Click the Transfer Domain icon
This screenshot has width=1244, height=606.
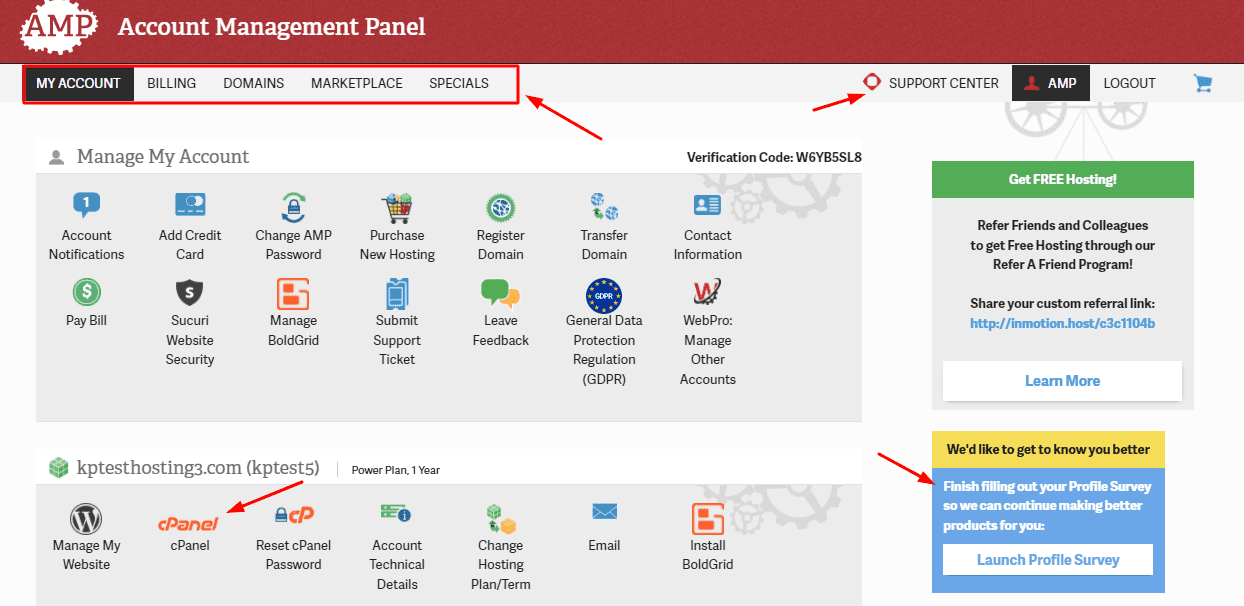pyautogui.click(x=604, y=207)
